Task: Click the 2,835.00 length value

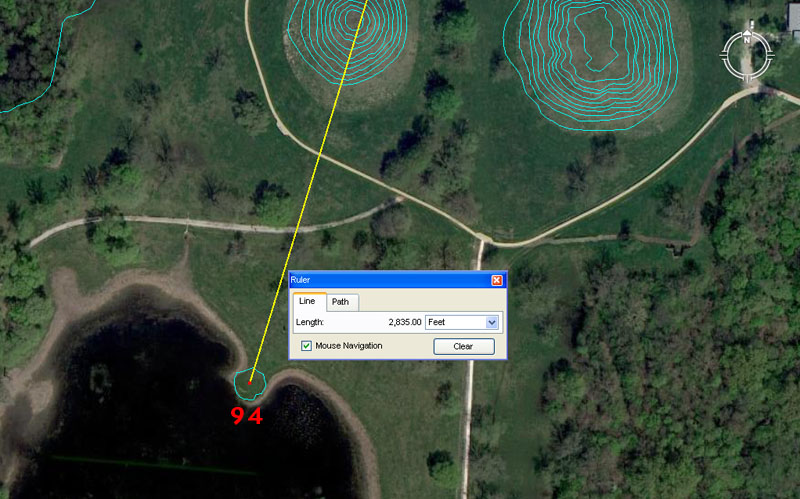Action: coord(404,322)
